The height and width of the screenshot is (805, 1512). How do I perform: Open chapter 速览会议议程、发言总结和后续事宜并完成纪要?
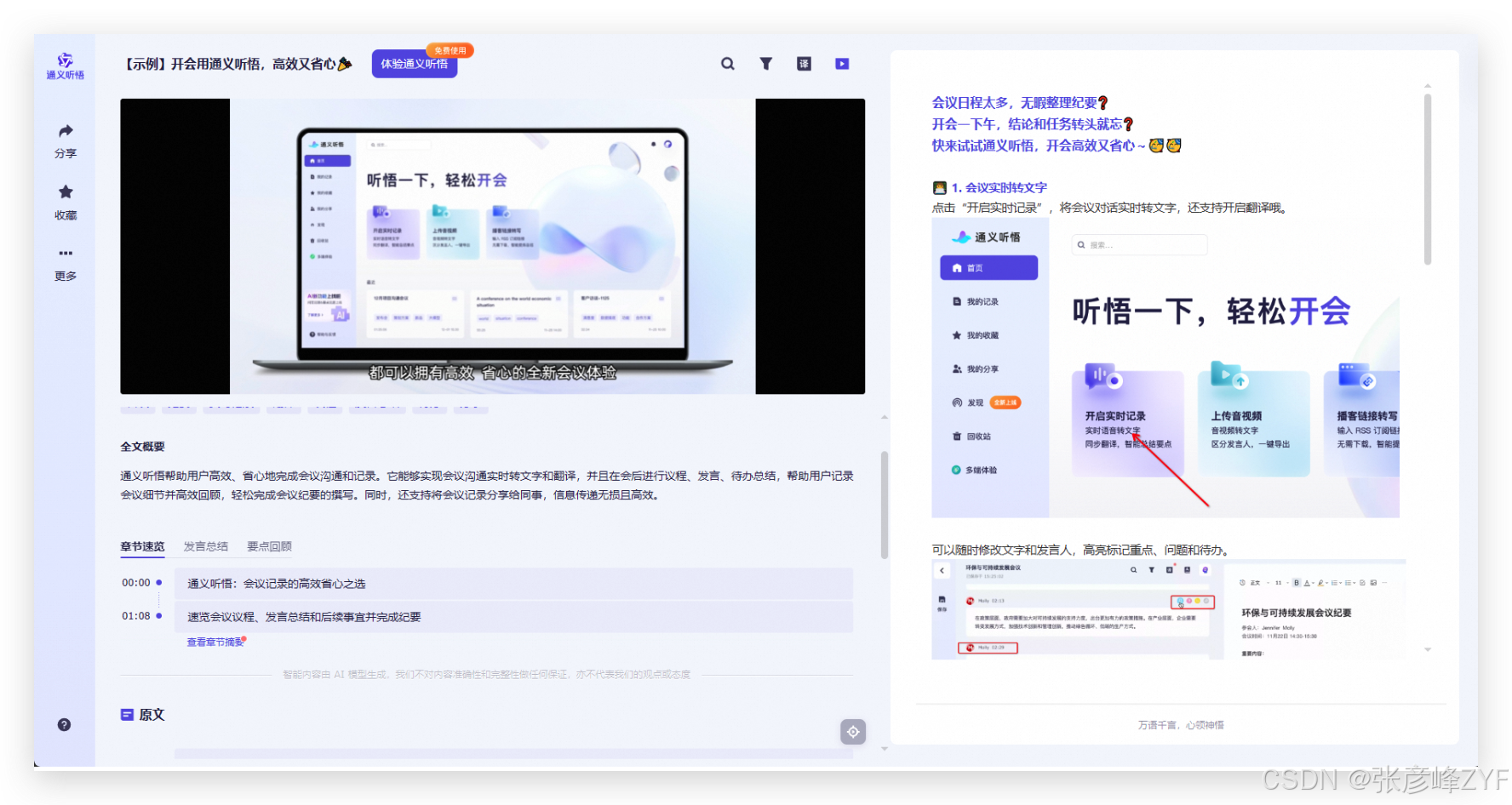pyautogui.click(x=513, y=617)
